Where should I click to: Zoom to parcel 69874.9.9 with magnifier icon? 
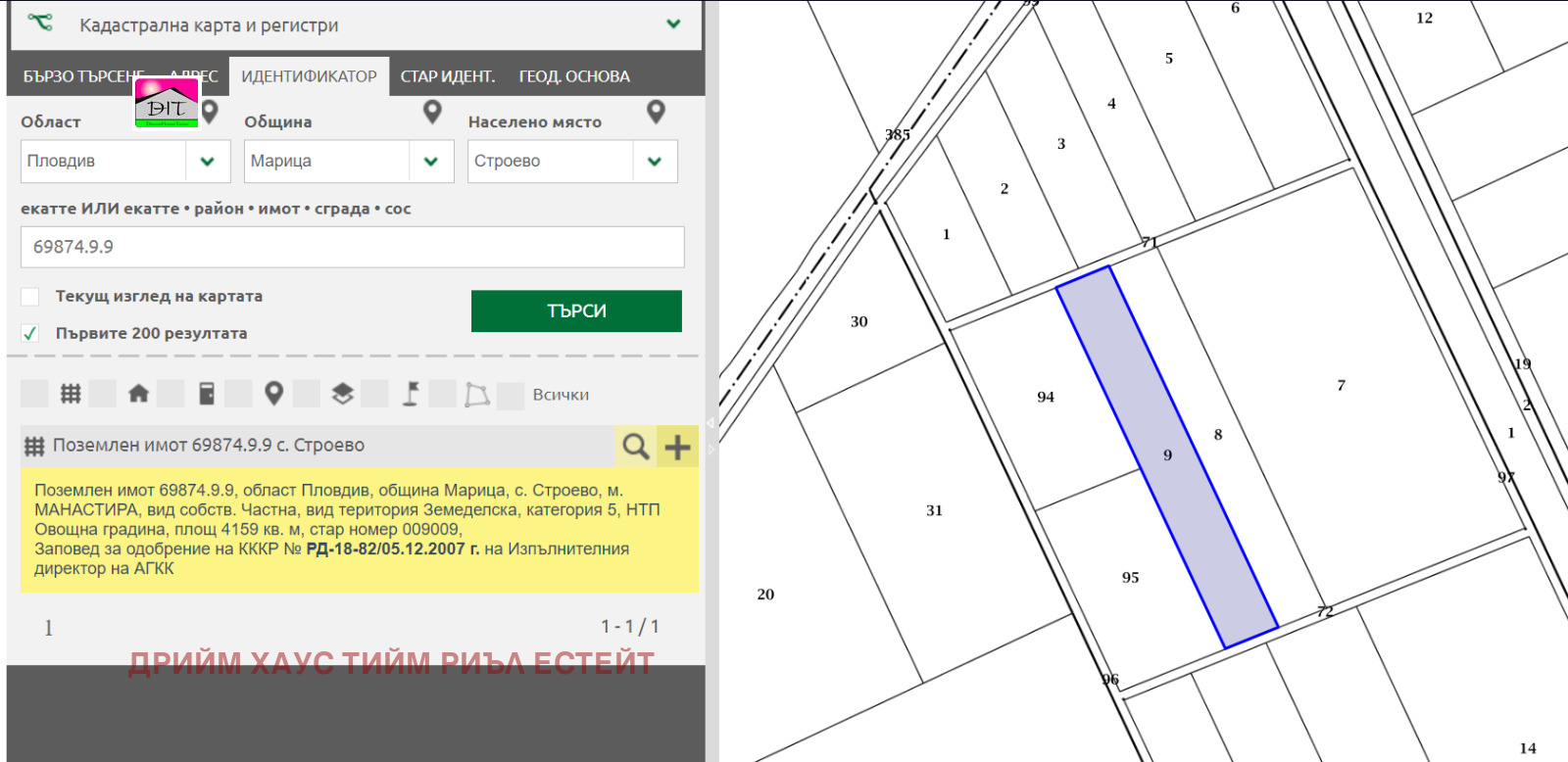[x=635, y=447]
